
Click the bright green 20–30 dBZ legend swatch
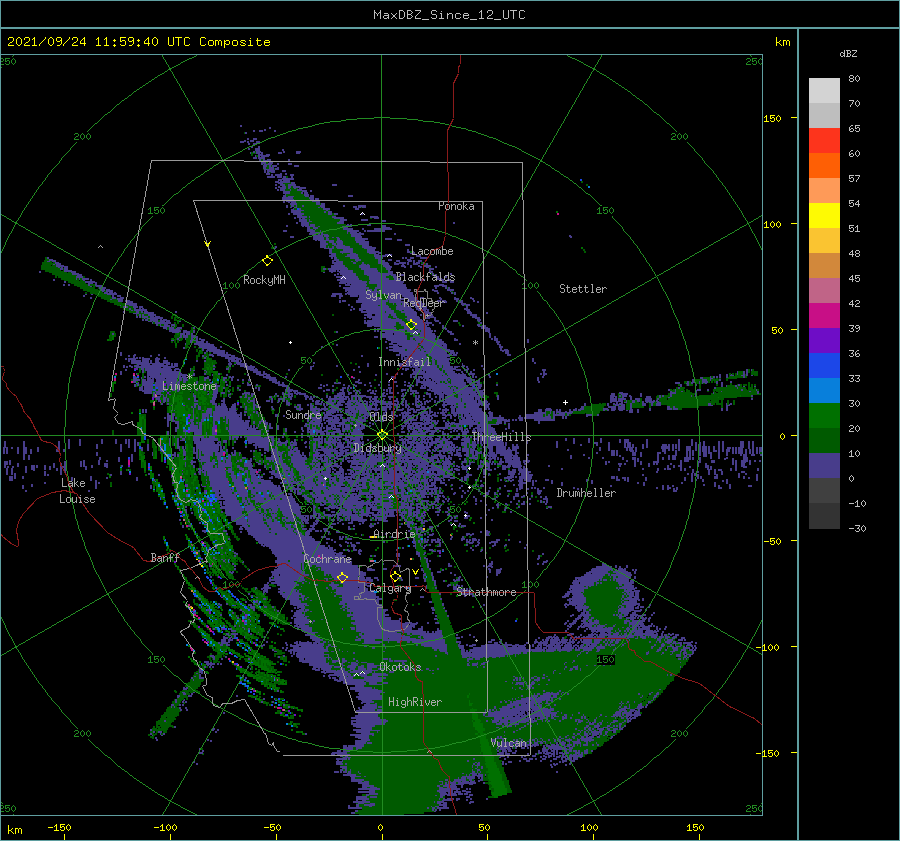pyautogui.click(x=824, y=415)
